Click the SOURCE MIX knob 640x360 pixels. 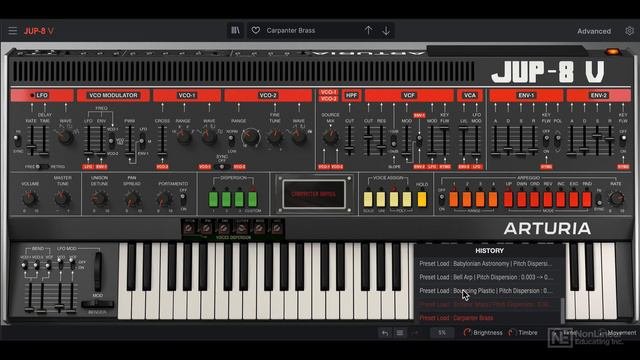(330, 137)
